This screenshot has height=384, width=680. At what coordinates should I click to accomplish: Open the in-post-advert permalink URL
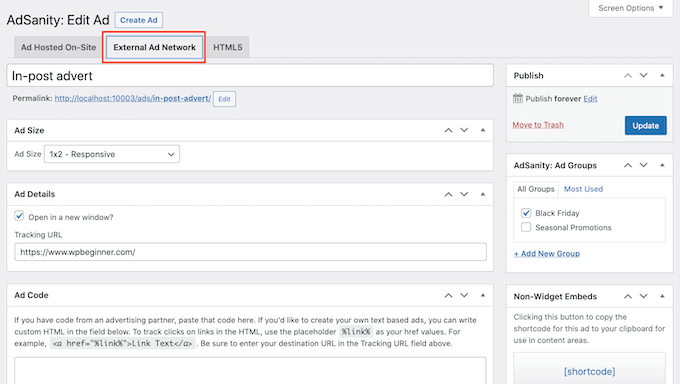[133, 98]
